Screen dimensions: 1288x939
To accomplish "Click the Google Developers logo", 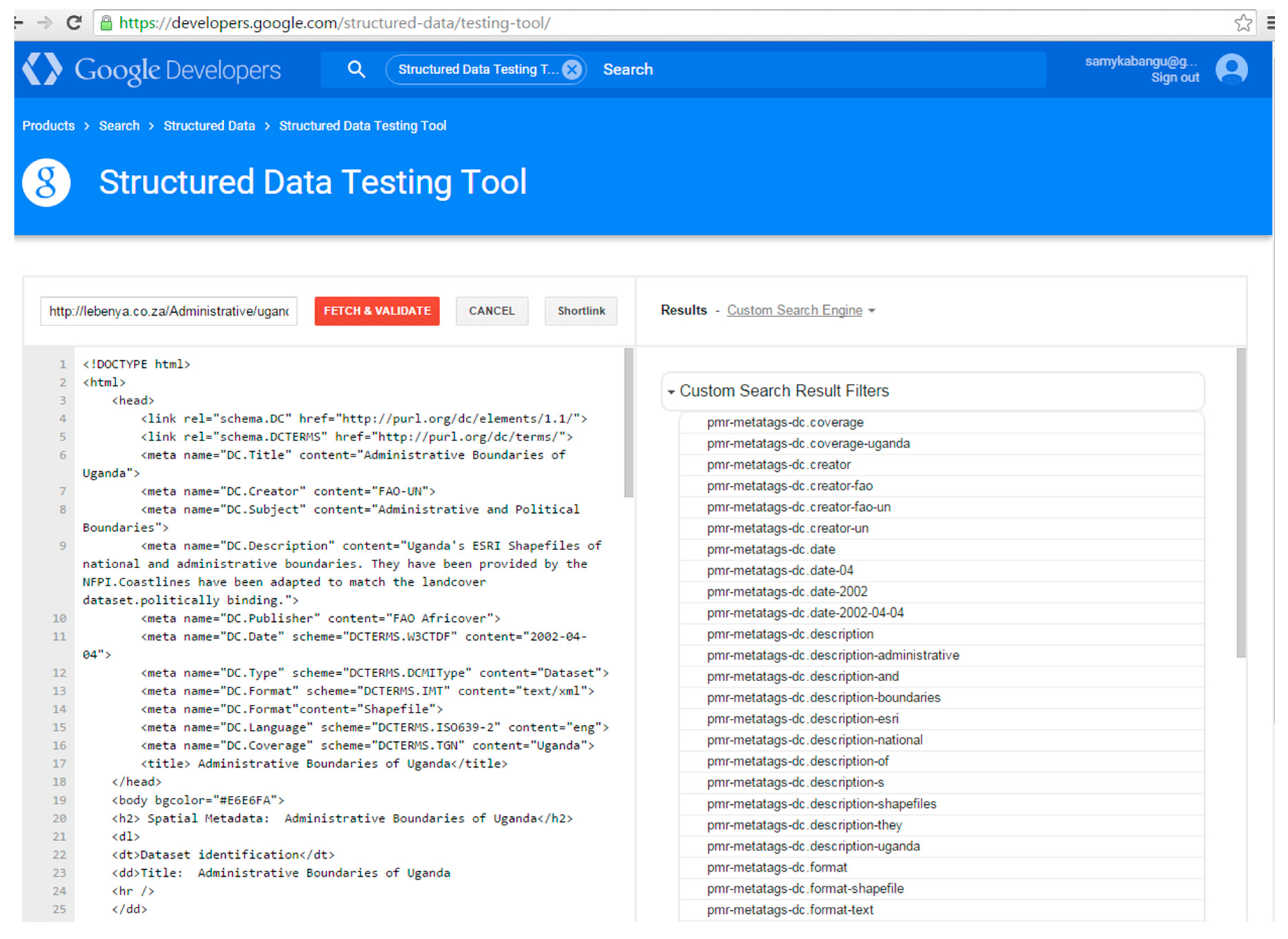I will (x=151, y=69).
